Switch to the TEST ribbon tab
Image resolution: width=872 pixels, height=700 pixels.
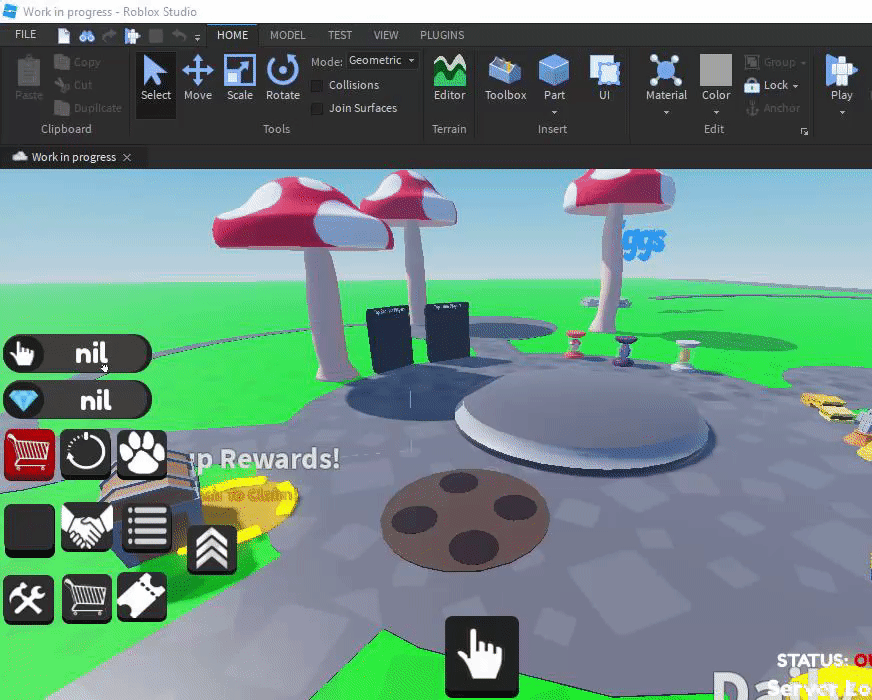[x=340, y=35]
